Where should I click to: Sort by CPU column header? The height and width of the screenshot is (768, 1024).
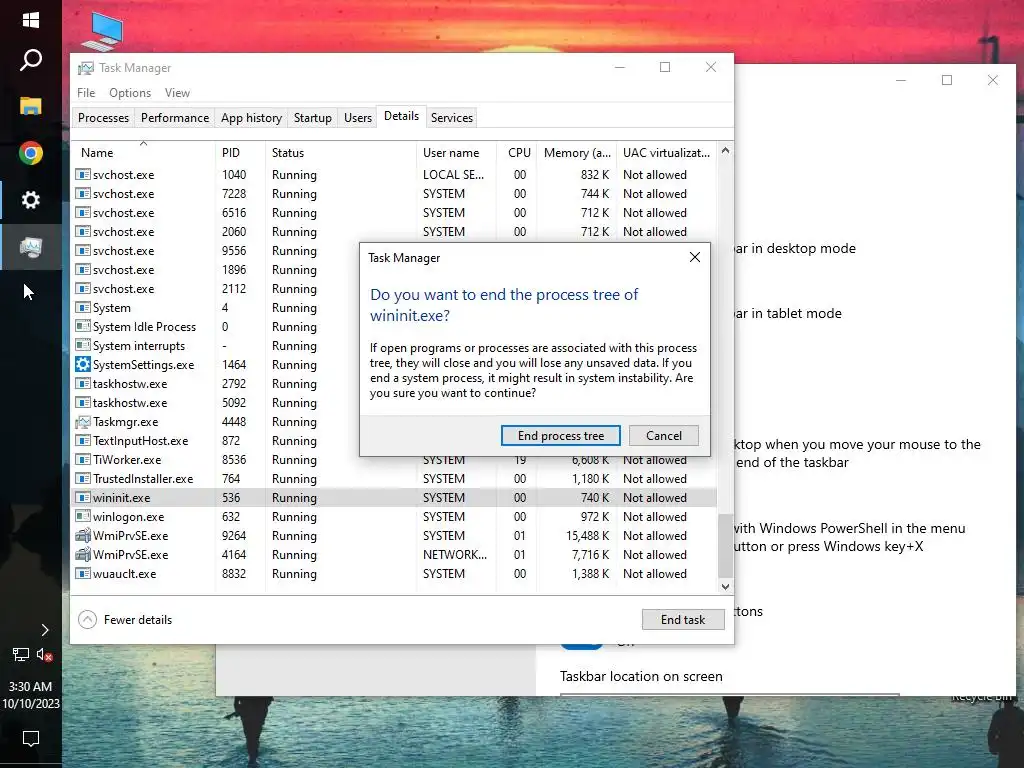tap(517, 153)
